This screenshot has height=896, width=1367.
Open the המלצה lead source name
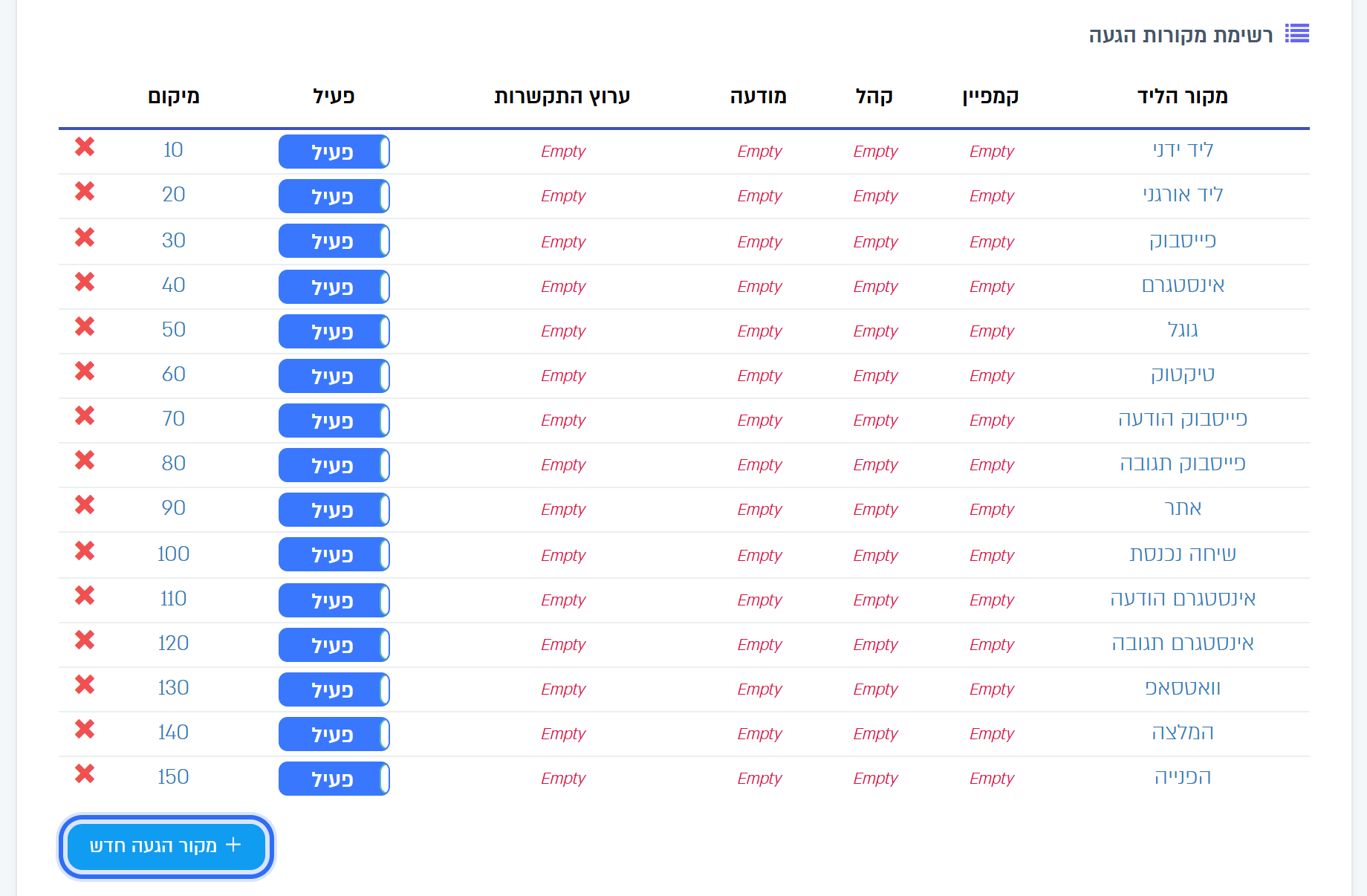(1183, 733)
